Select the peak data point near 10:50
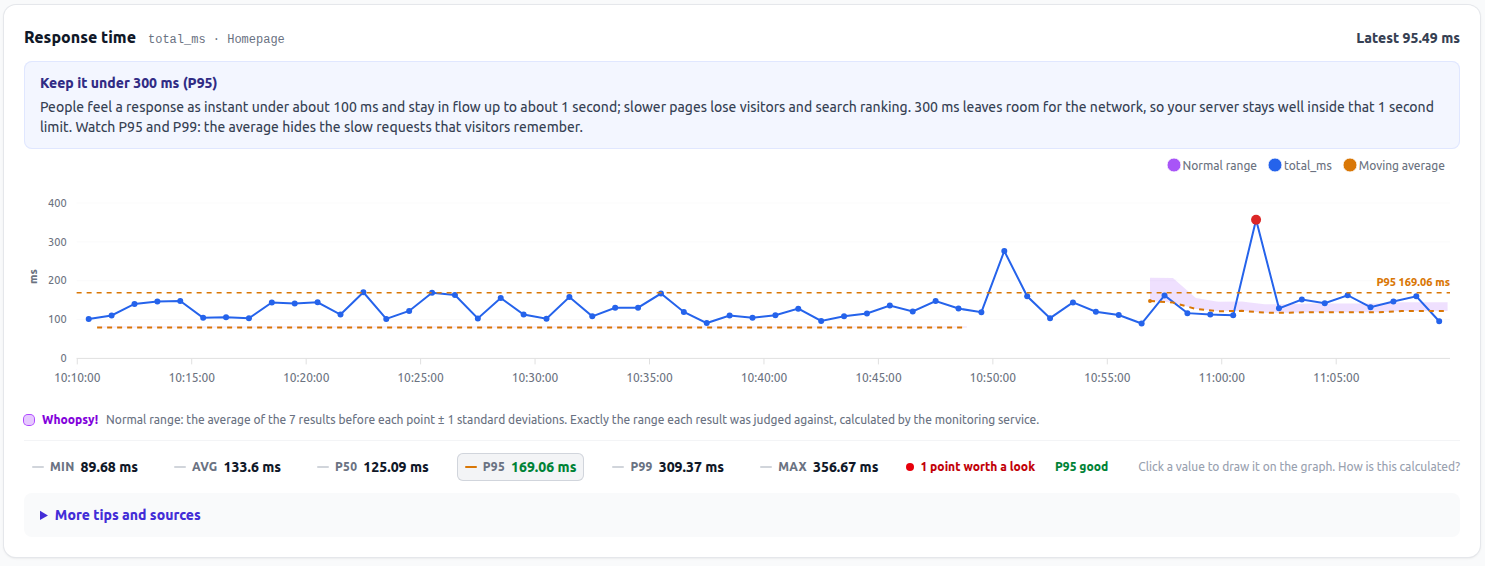 [x=1004, y=251]
